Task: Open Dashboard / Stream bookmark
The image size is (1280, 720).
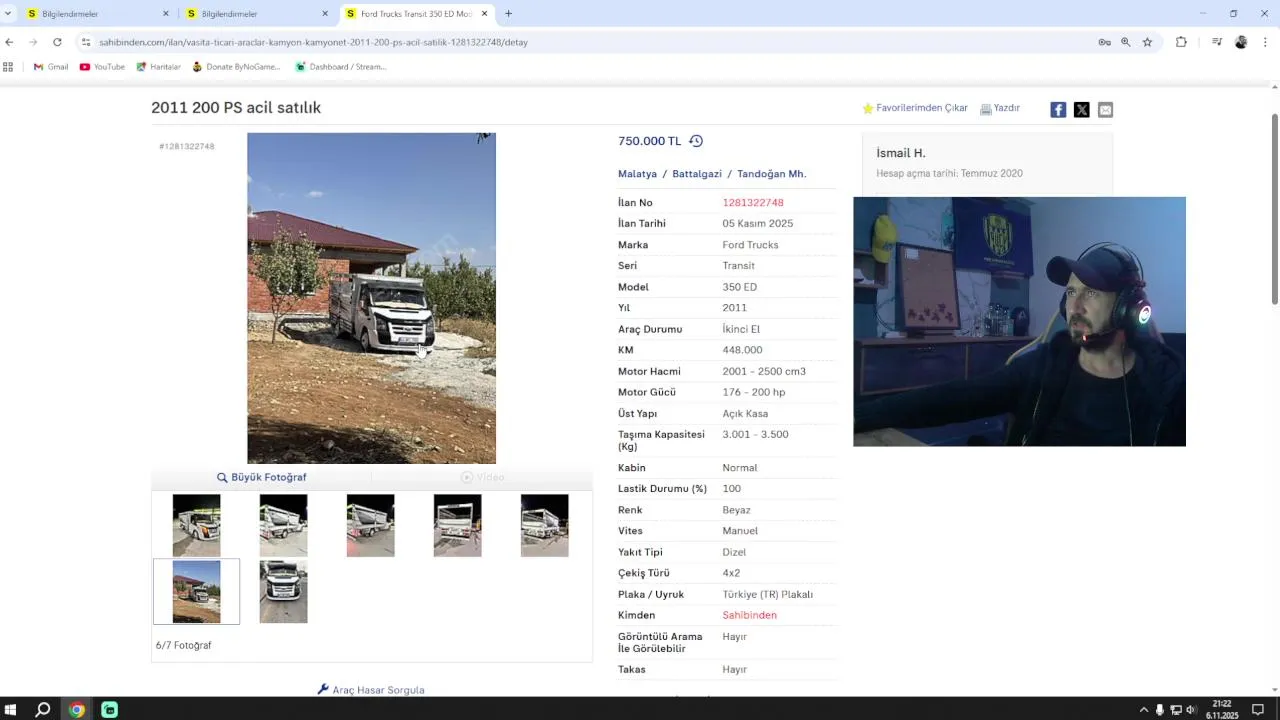Action: click(340, 67)
